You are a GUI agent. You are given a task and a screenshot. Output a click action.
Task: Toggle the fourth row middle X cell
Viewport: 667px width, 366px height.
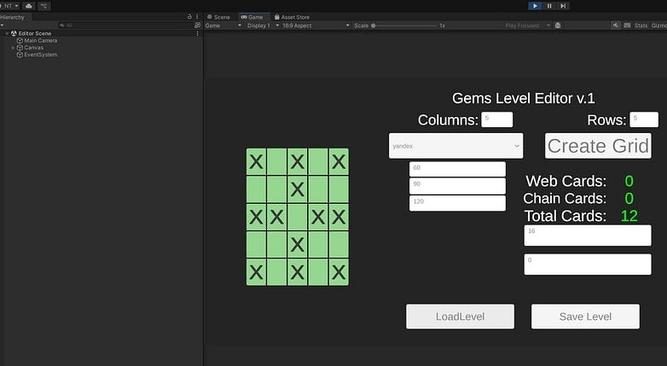click(x=297, y=245)
